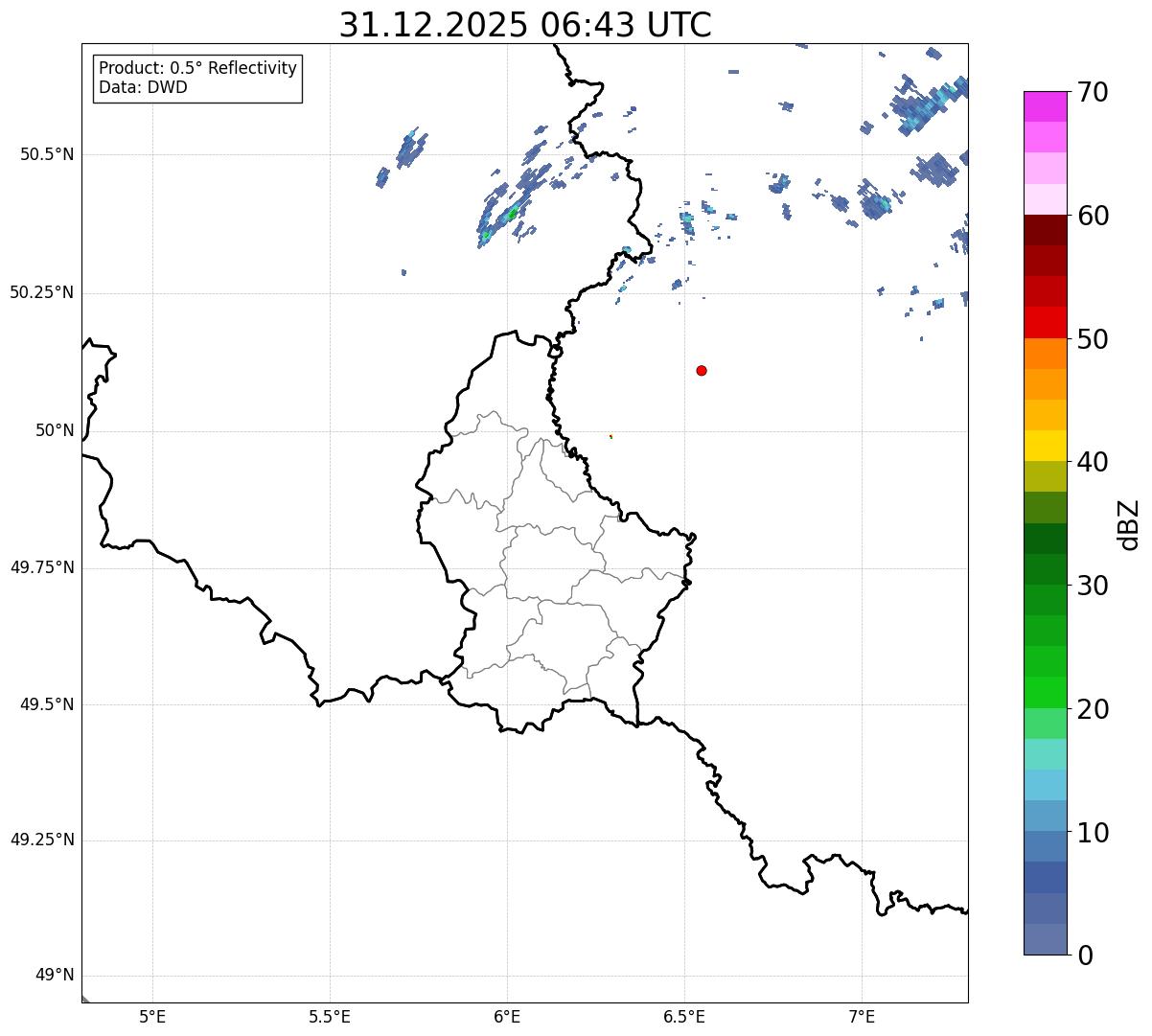Click the "Product: 0.5° Reflectivity" text
Screen dimensions: 1152x1036
click(197, 68)
